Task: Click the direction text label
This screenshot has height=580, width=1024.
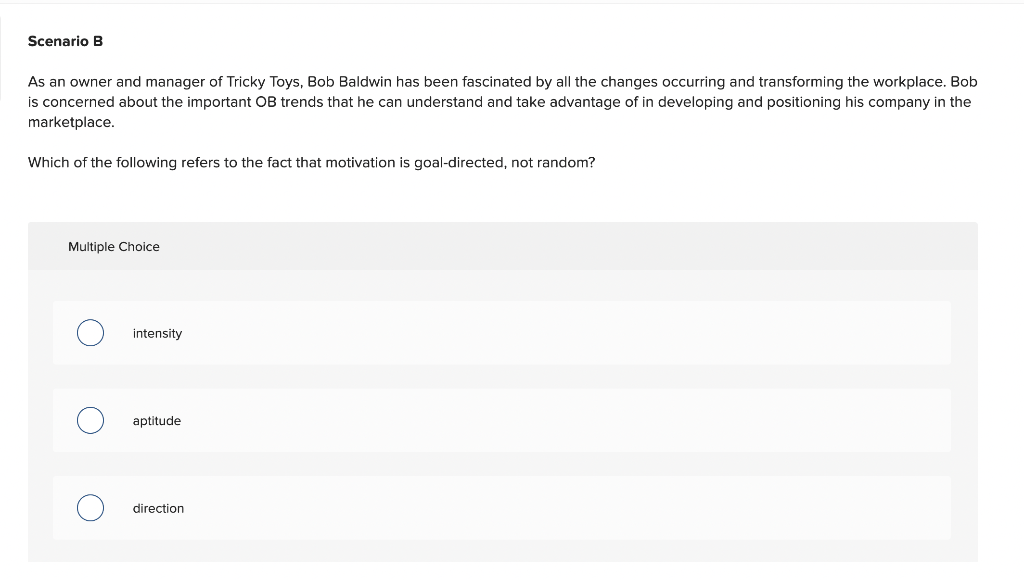Action: point(158,508)
